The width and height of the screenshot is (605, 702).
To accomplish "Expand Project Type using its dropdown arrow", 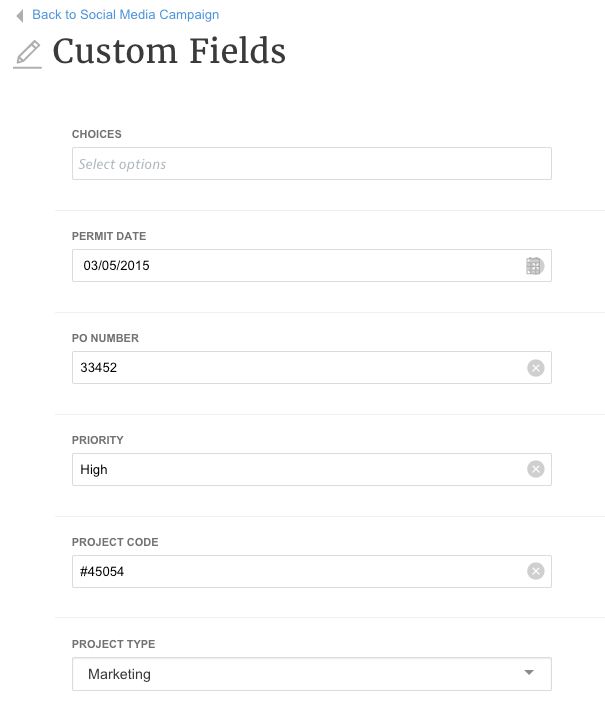I will coord(530,673).
